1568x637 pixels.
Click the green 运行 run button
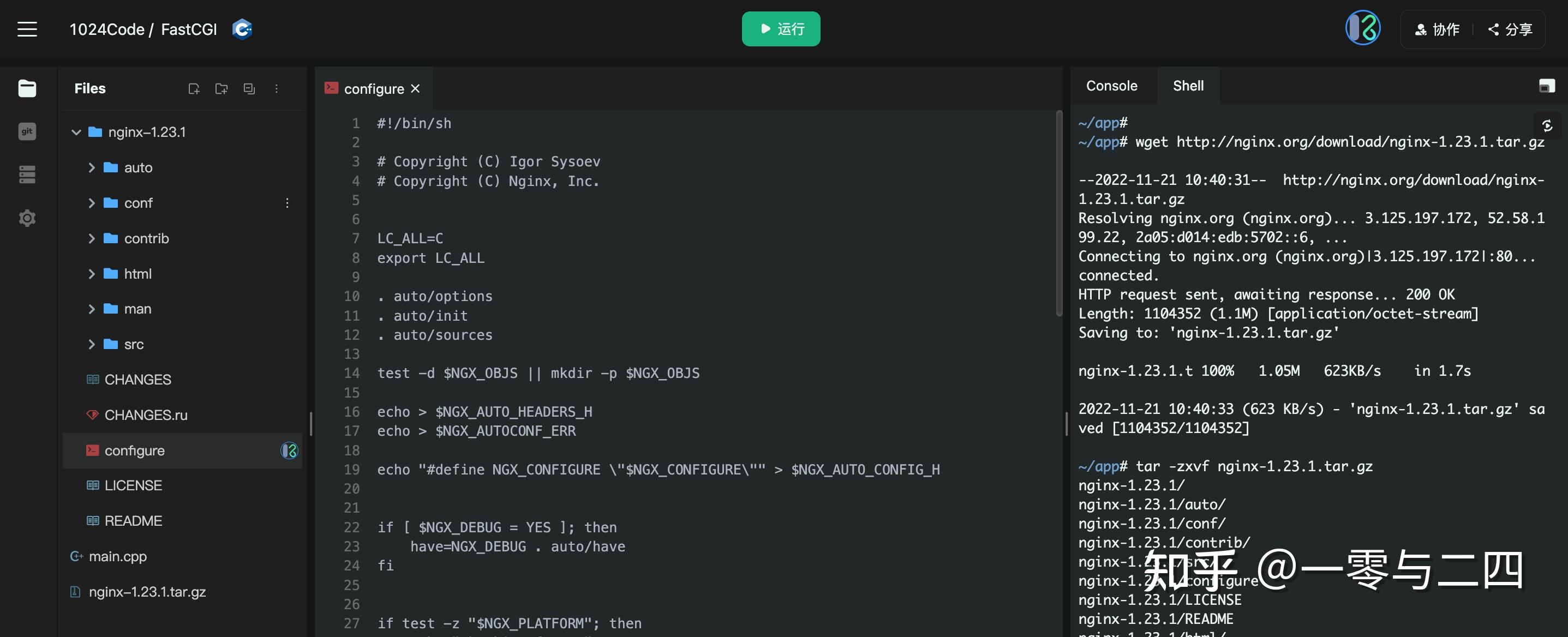781,28
